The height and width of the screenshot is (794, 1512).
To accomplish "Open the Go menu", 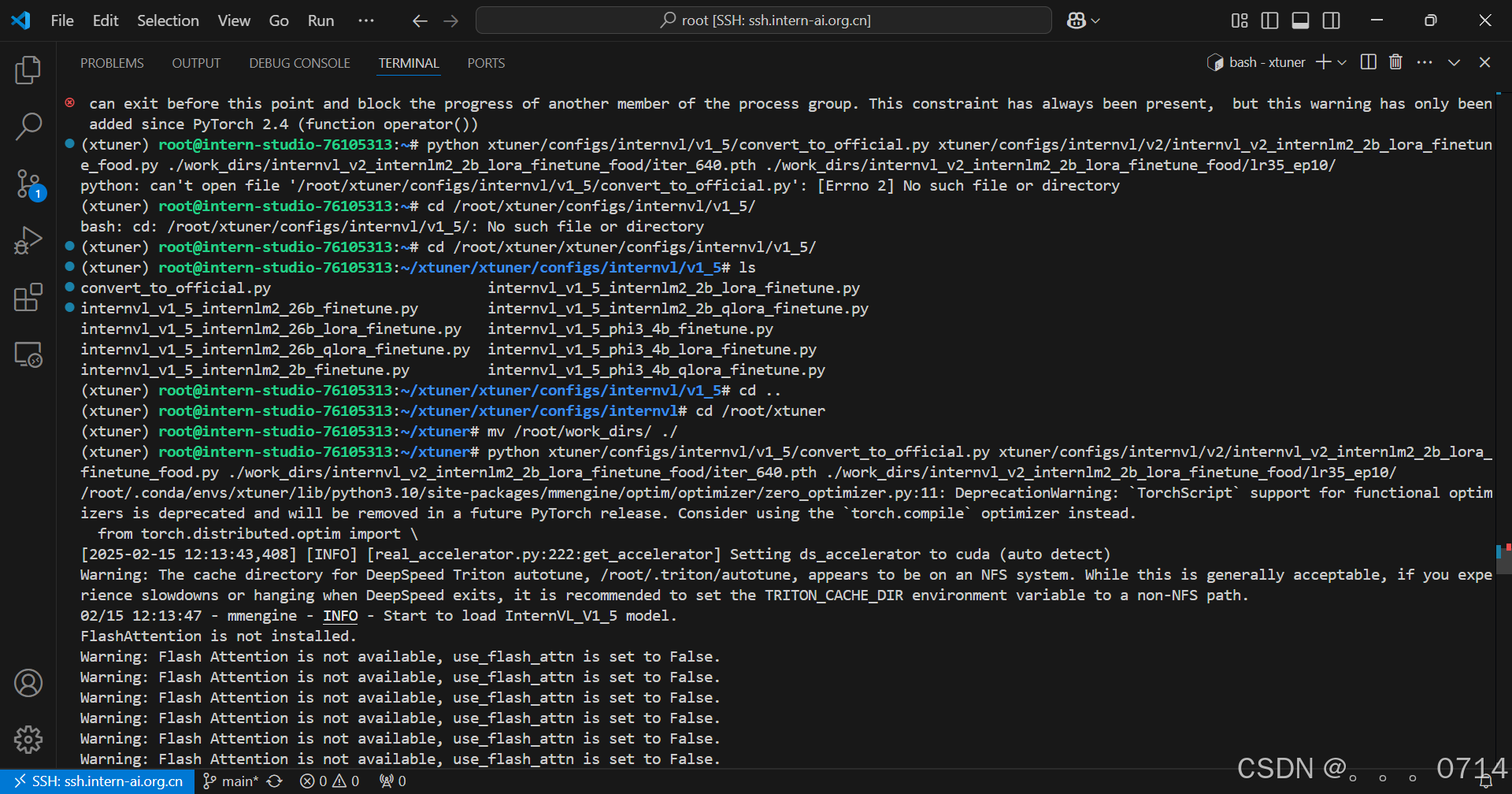I will click(279, 20).
